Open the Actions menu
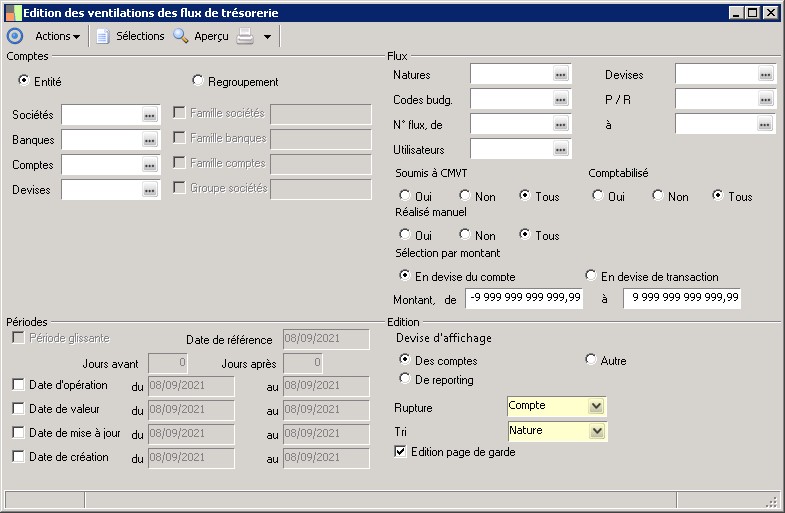This screenshot has width=785, height=513. pos(57,36)
